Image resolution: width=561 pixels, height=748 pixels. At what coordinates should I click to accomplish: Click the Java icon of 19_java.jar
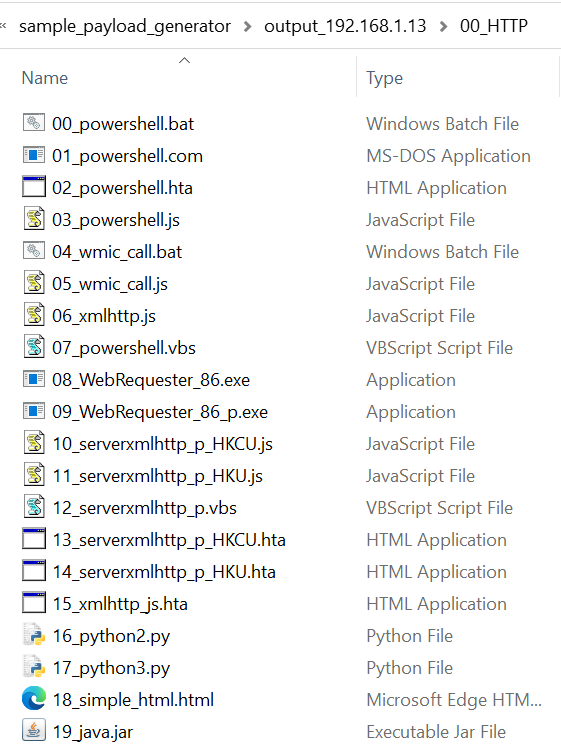pos(34,731)
